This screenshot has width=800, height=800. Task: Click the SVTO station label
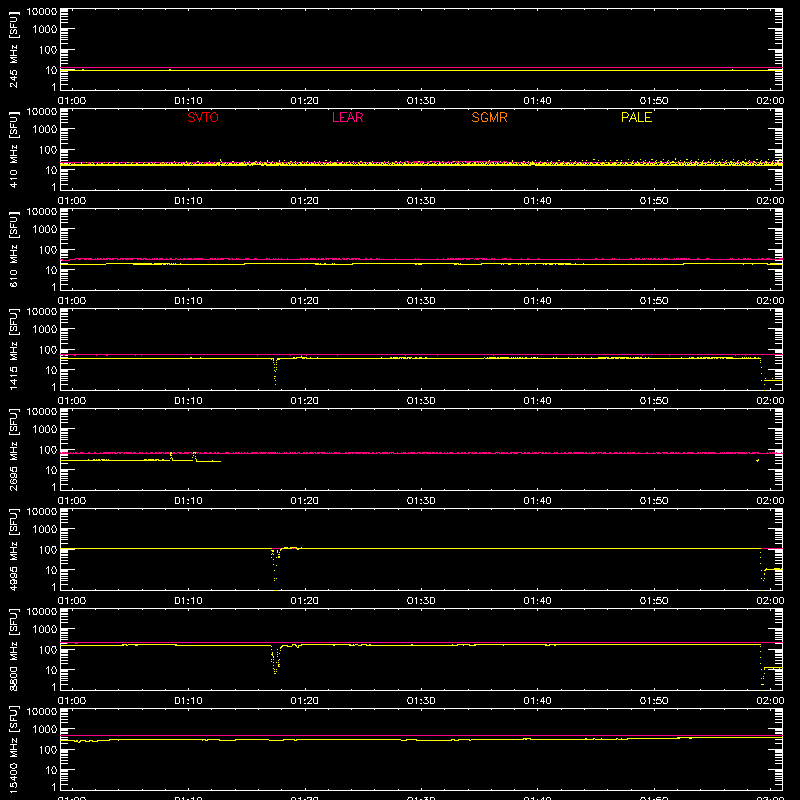(x=203, y=117)
